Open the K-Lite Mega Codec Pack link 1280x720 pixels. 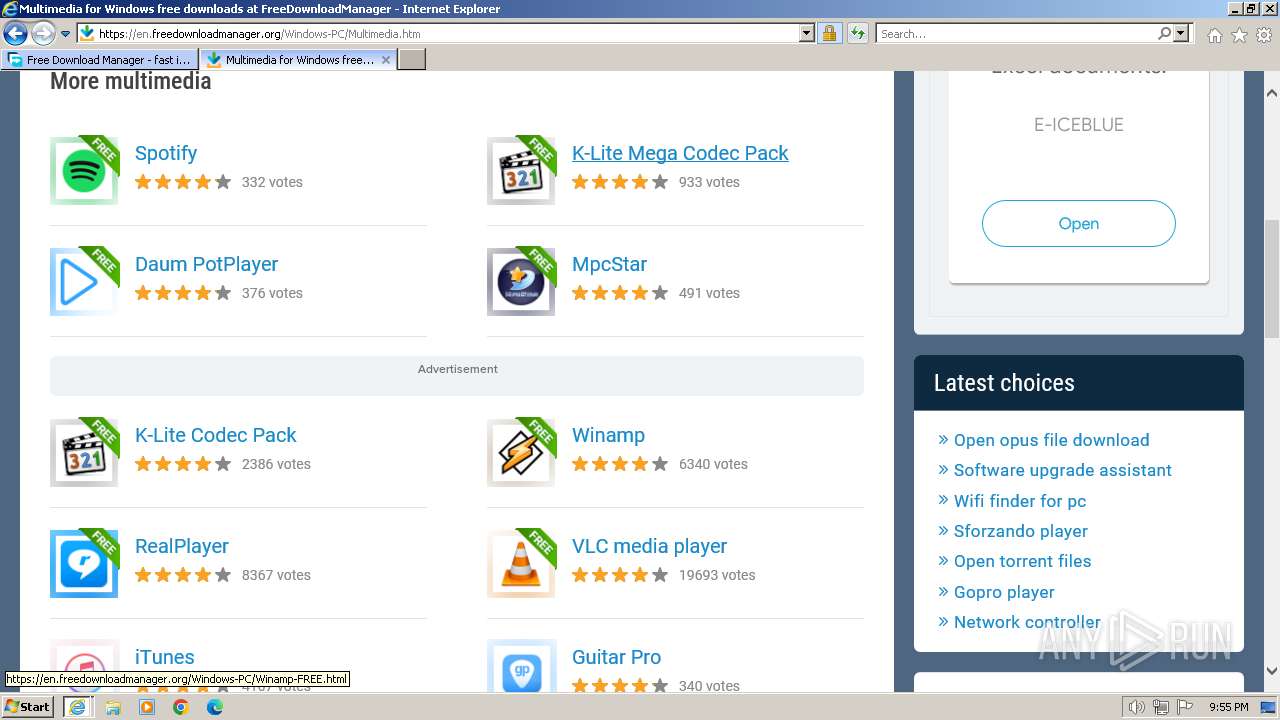click(x=680, y=153)
